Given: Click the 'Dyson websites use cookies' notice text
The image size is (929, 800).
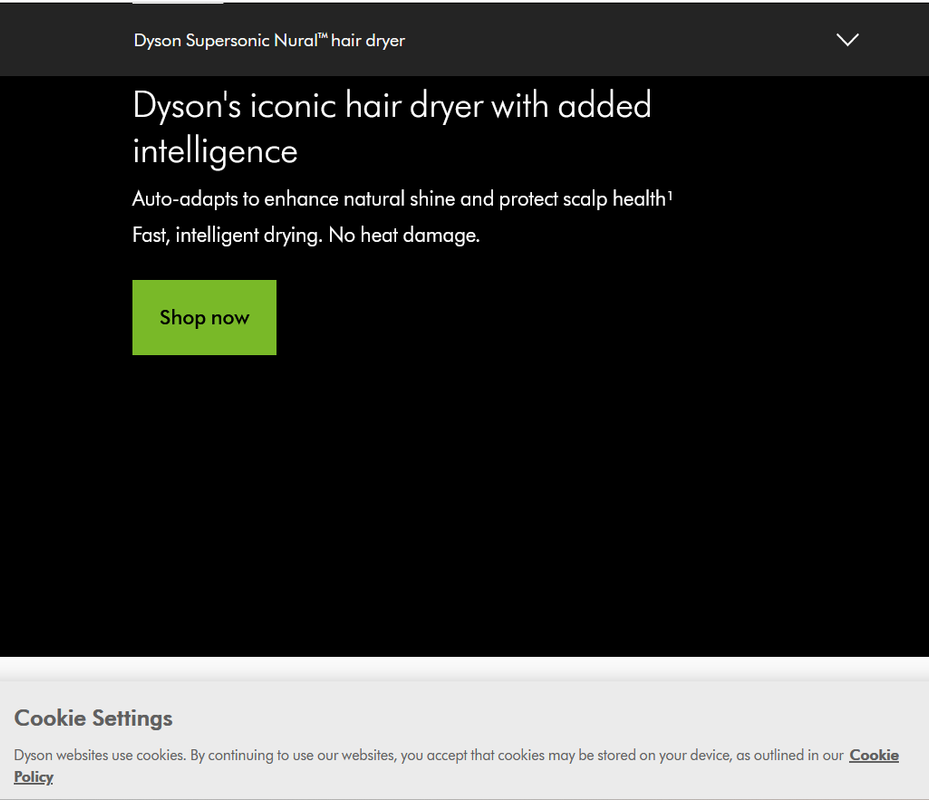Looking at the screenshot, I should click(429, 755).
